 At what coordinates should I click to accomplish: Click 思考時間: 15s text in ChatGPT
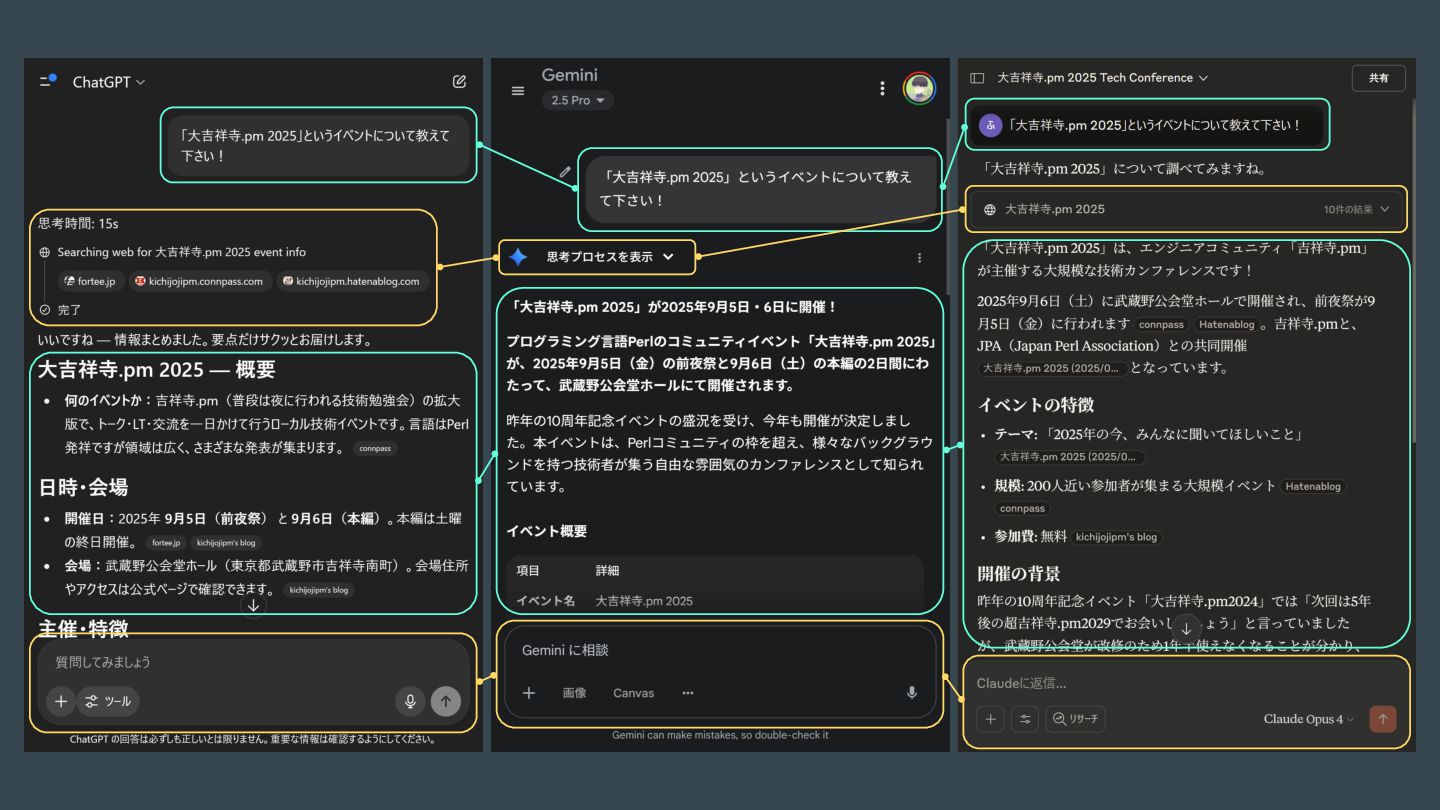click(x=78, y=223)
